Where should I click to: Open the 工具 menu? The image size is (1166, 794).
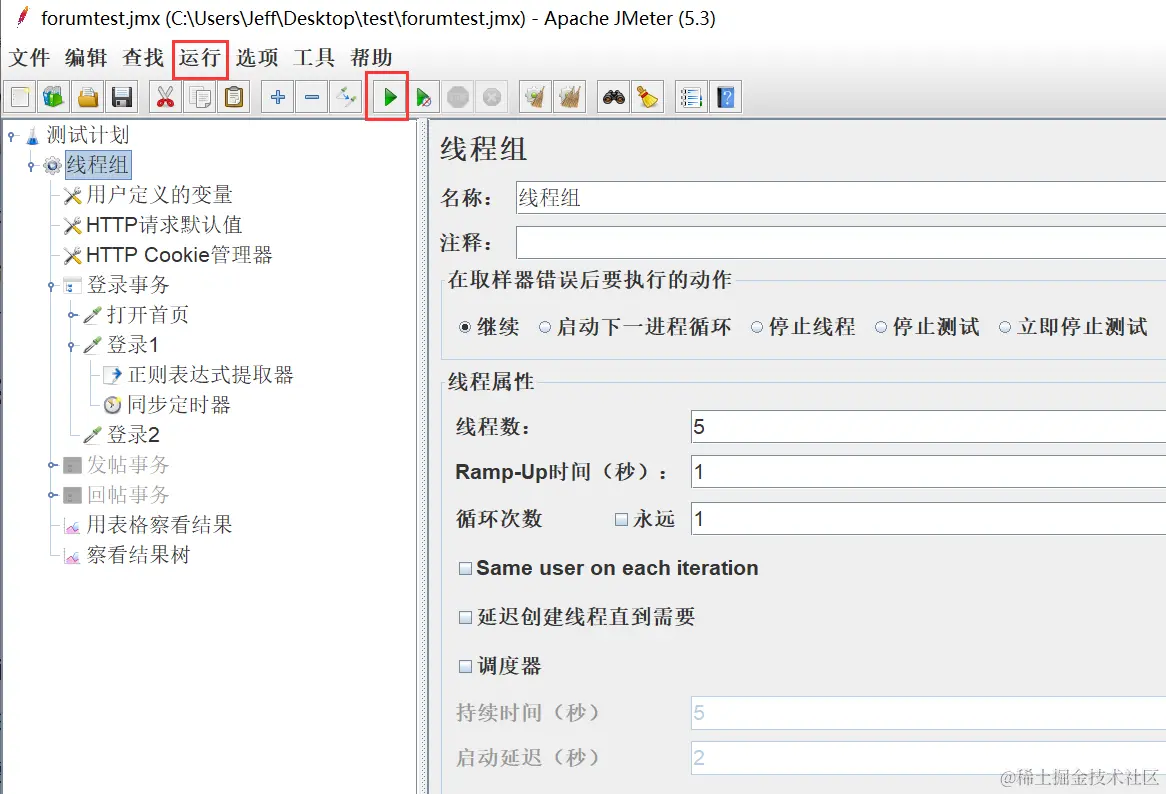(x=314, y=57)
